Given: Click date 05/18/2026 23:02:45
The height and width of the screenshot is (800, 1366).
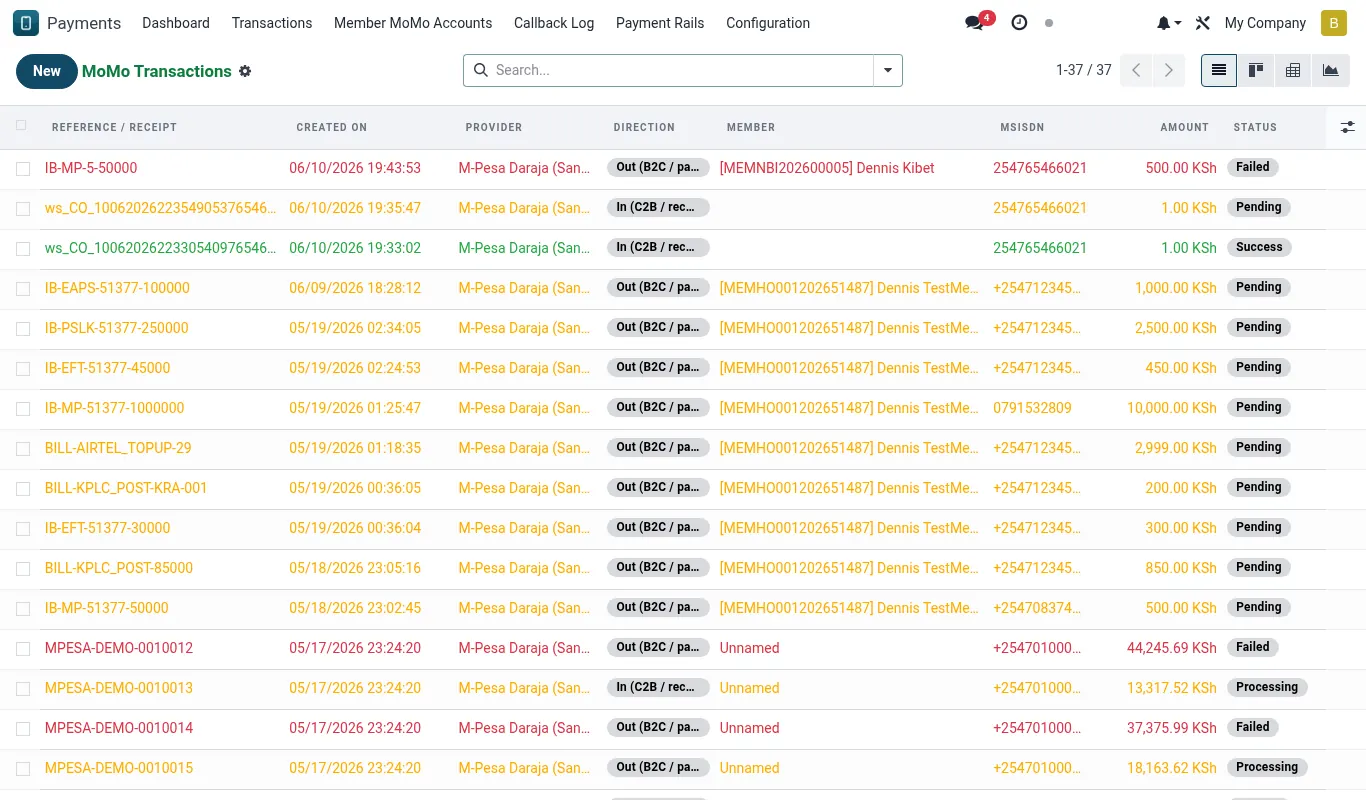Looking at the screenshot, I should (x=355, y=608).
